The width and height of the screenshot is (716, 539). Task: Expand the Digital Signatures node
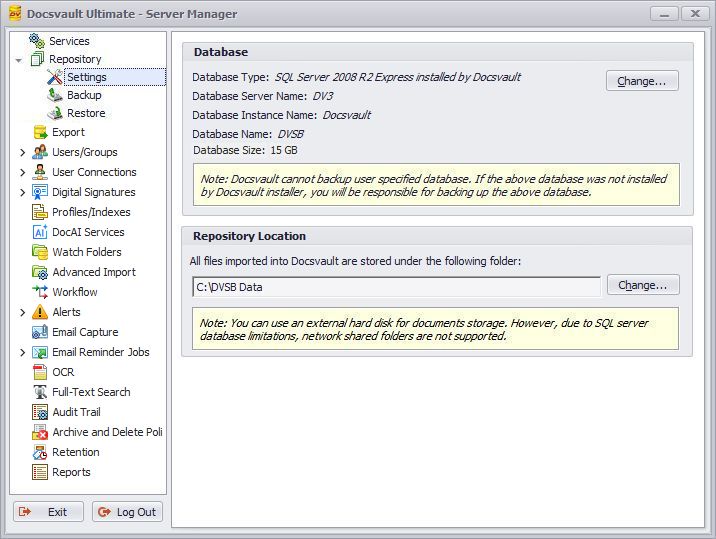click(x=22, y=192)
